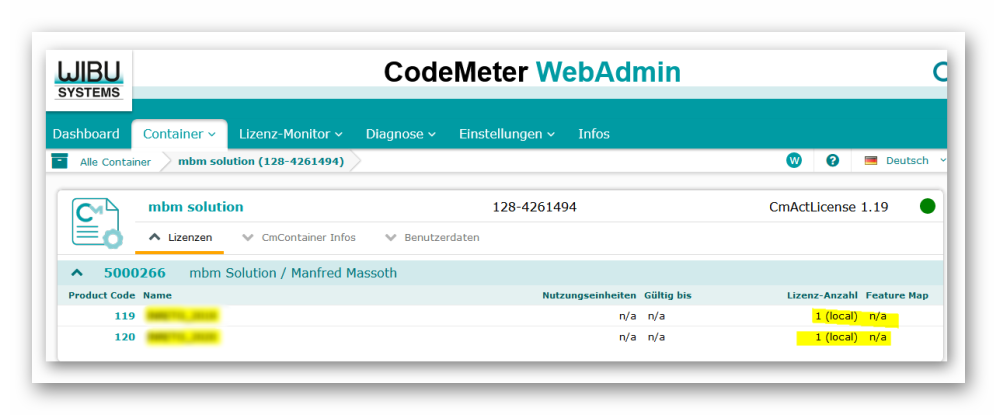Expand the Diagnose menu
Image resolution: width=997 pixels, height=415 pixels.
click(400, 134)
